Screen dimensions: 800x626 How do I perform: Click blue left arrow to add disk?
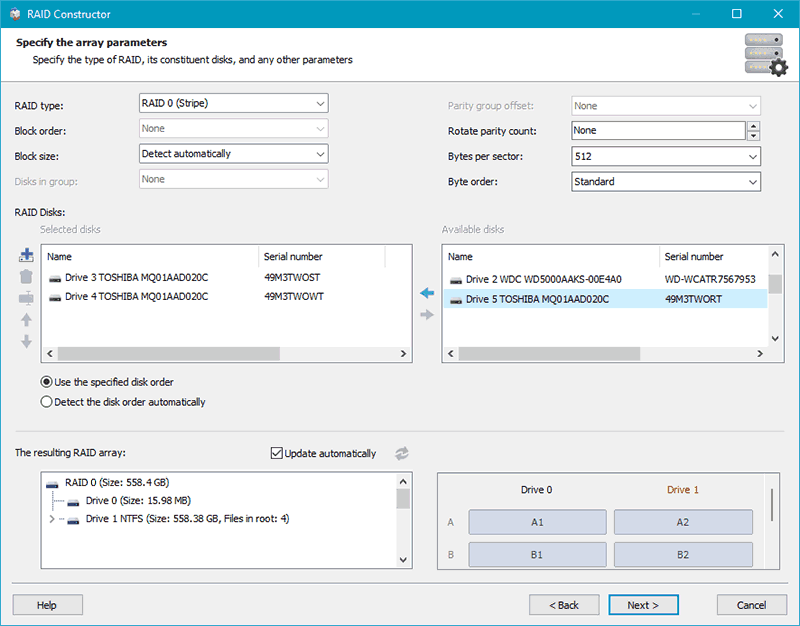click(427, 293)
